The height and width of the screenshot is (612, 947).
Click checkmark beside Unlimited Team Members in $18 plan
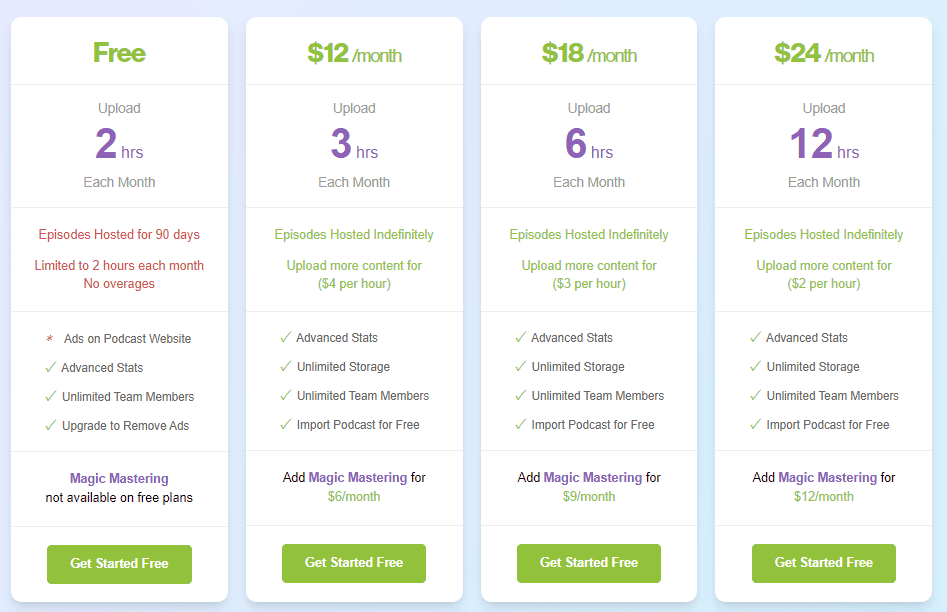click(x=518, y=396)
